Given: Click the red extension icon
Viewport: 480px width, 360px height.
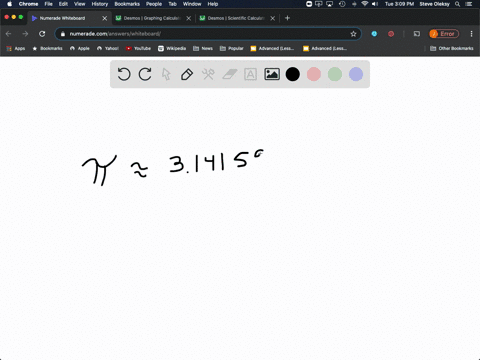Looking at the screenshot, I should point(391,34).
